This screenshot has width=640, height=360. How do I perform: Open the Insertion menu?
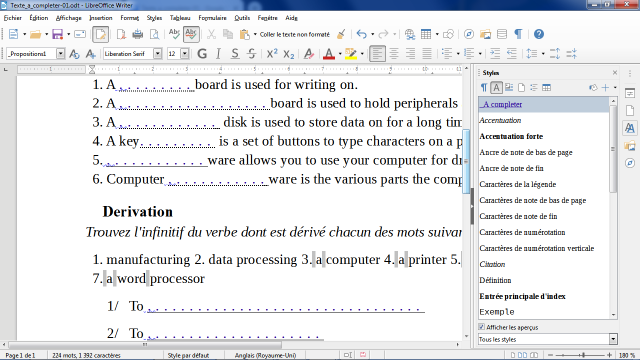pyautogui.click(x=100, y=18)
